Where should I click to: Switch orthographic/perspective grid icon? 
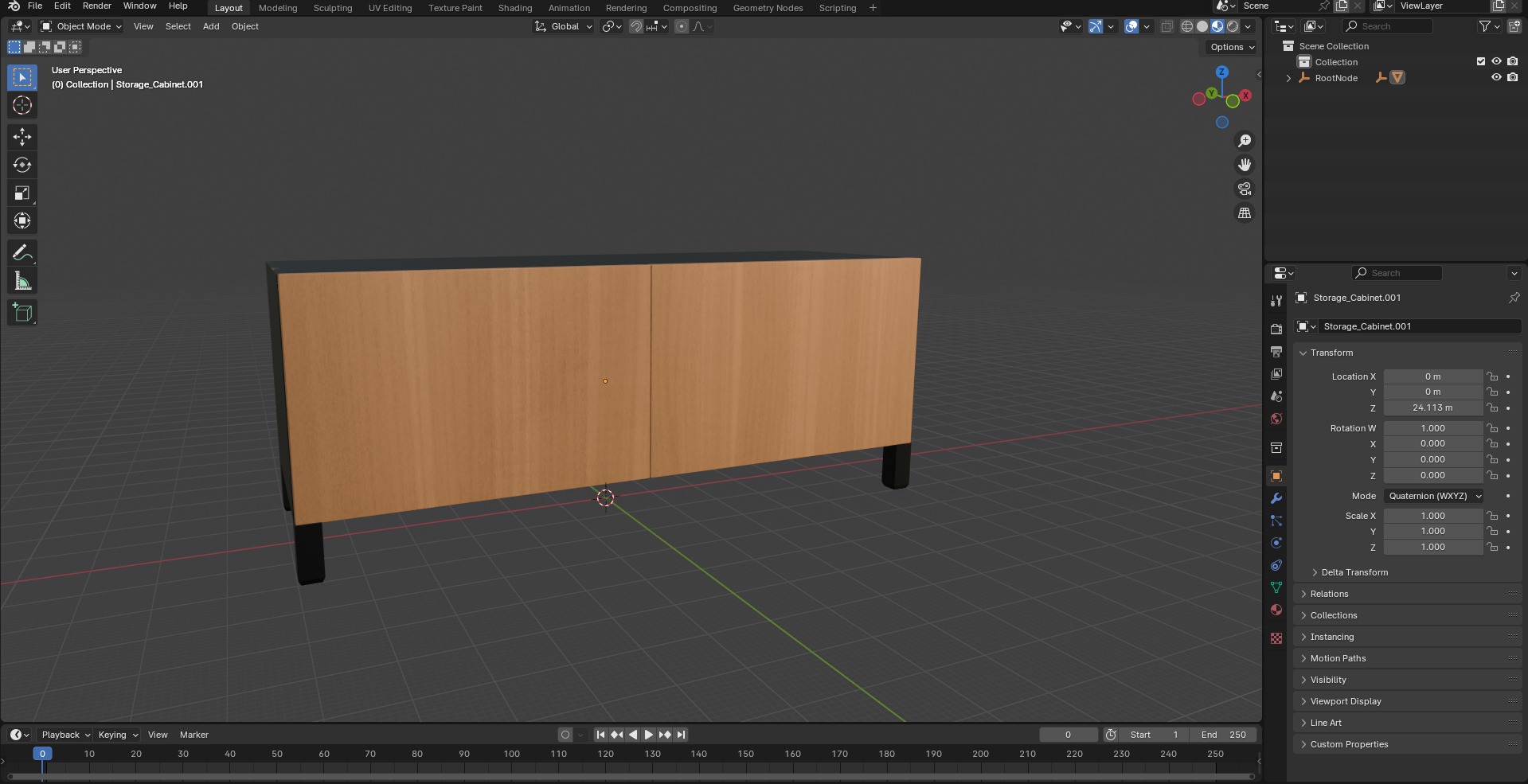point(1245,213)
